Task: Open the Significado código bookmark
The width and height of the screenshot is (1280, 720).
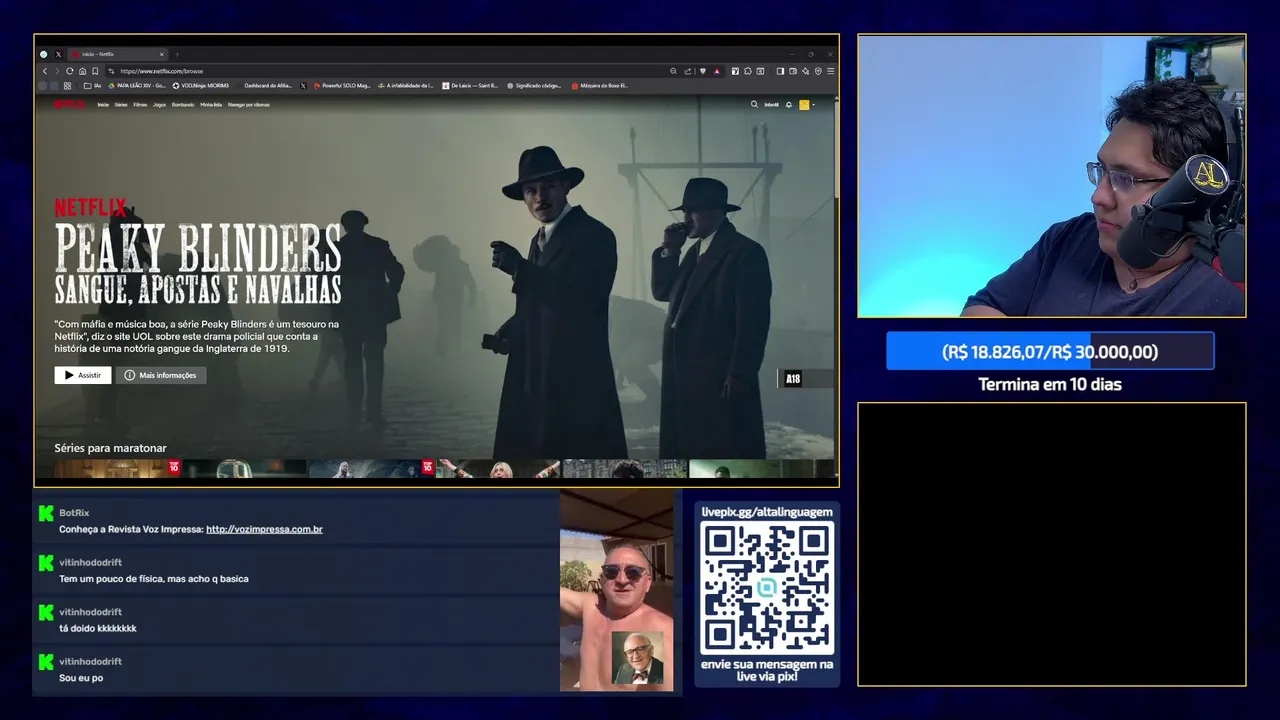Action: pos(534,86)
